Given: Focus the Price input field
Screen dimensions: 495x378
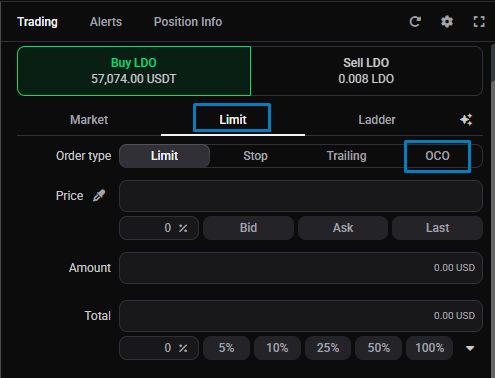Looking at the screenshot, I should pyautogui.click(x=301, y=196).
